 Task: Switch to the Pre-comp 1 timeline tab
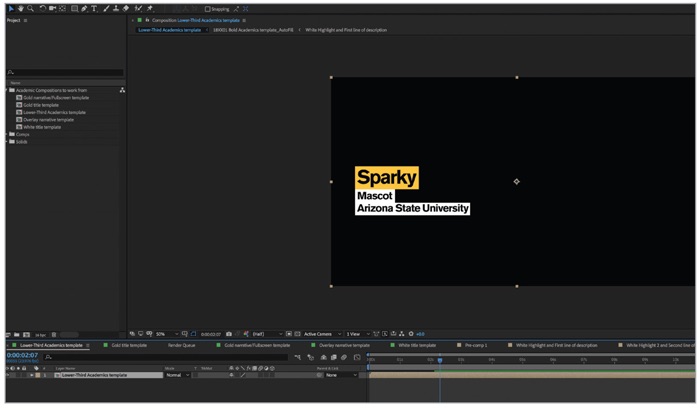[x=476, y=345]
